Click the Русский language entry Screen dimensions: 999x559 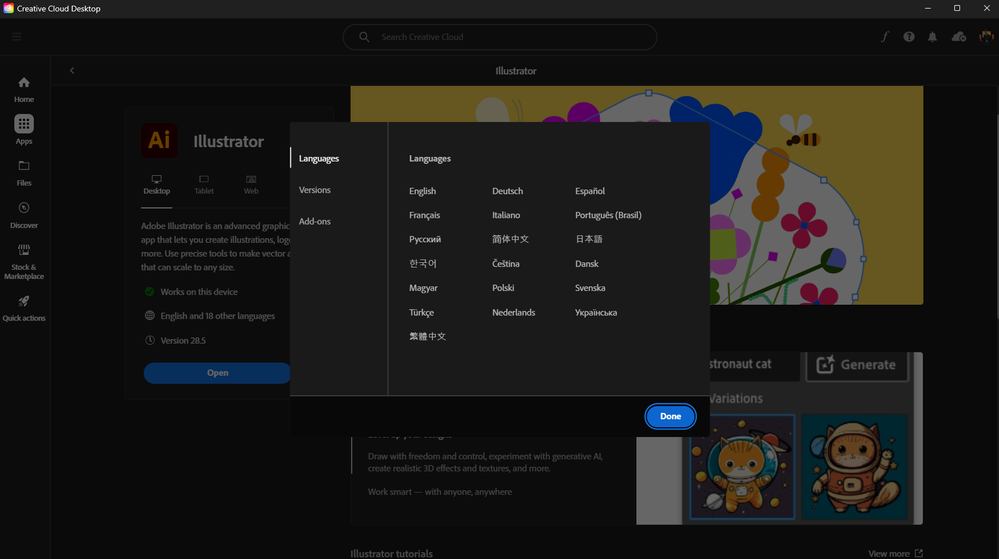tap(425, 239)
